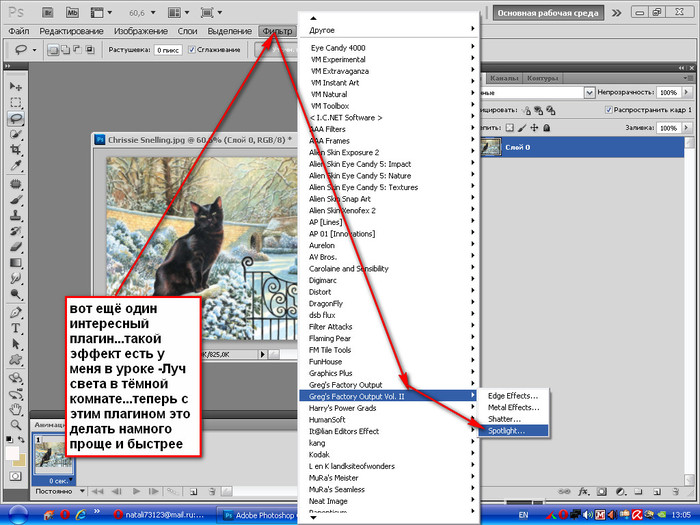This screenshot has height=525, width=700.
Task: Select the Spot Healing Brush tool
Action: [16, 184]
